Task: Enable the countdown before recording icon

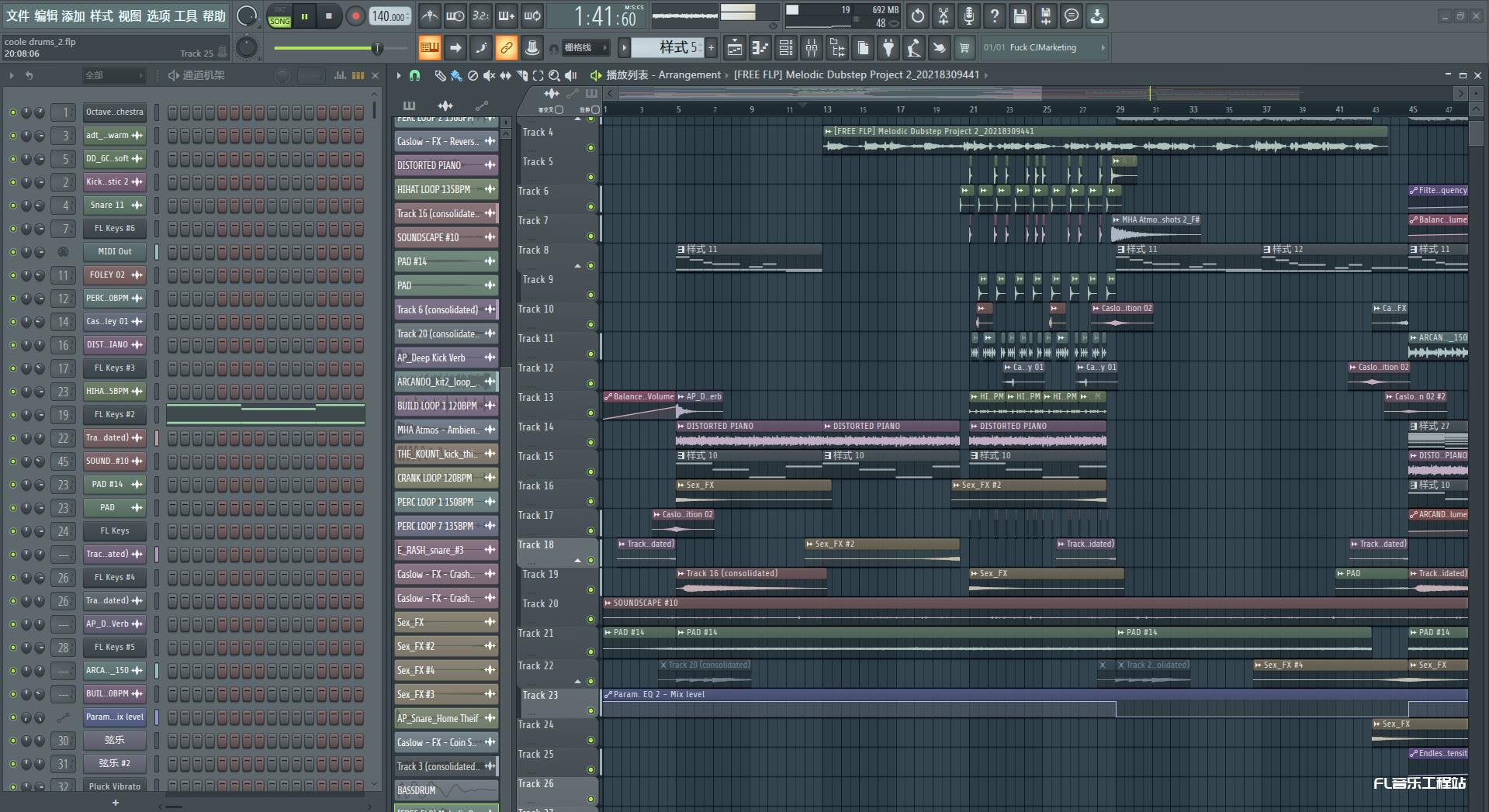Action: pos(481,16)
